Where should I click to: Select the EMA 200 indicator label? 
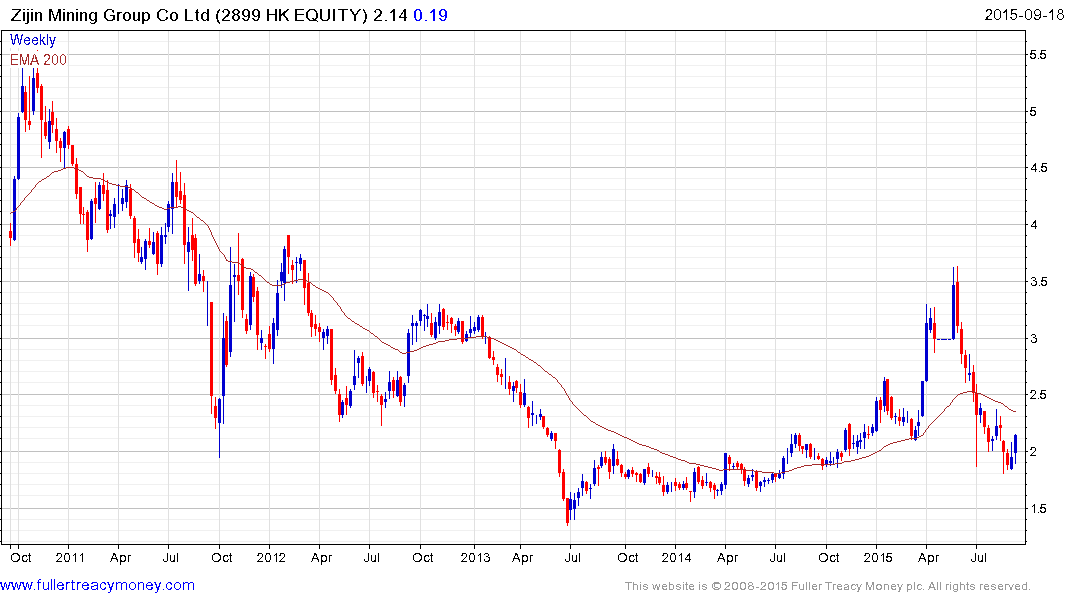pos(38,60)
